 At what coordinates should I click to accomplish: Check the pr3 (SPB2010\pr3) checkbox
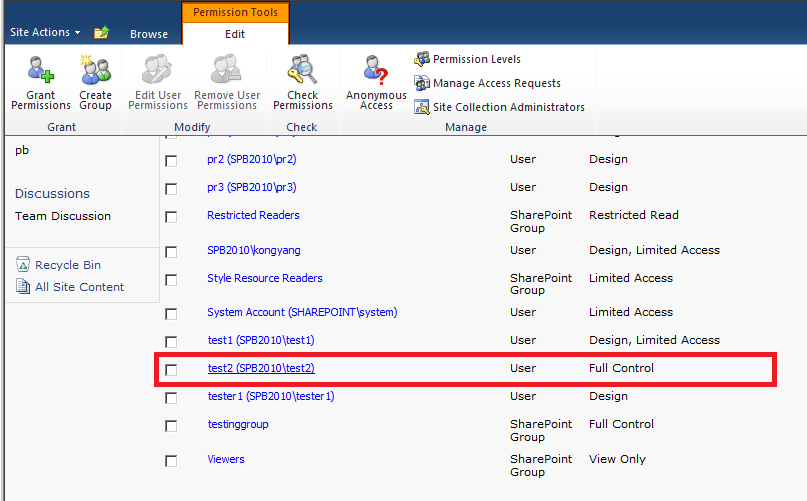(x=171, y=189)
